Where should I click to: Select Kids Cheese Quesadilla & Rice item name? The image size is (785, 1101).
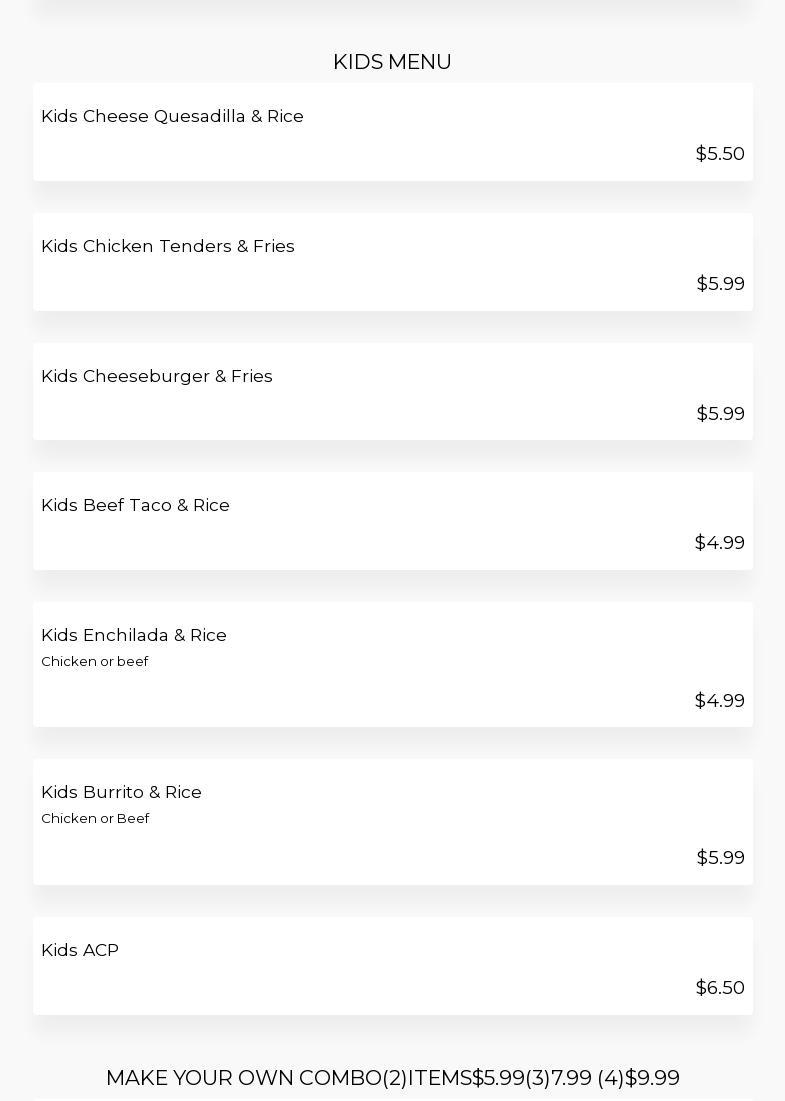[172, 116]
